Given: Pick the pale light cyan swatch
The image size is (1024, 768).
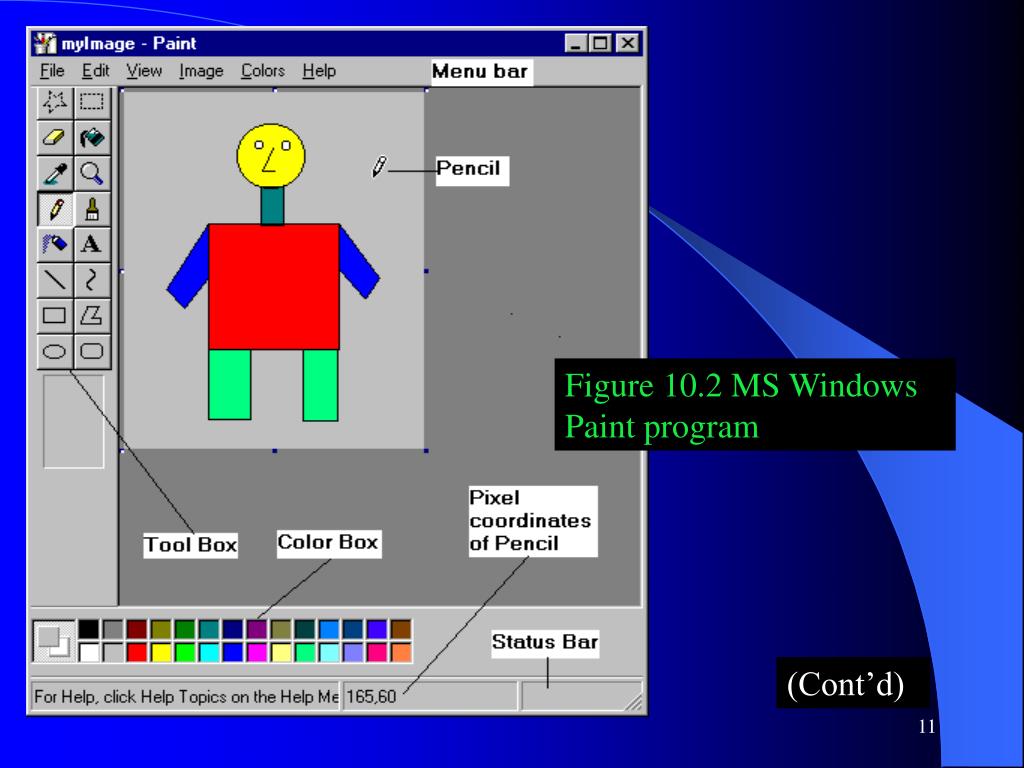Looking at the screenshot, I should click(329, 652).
